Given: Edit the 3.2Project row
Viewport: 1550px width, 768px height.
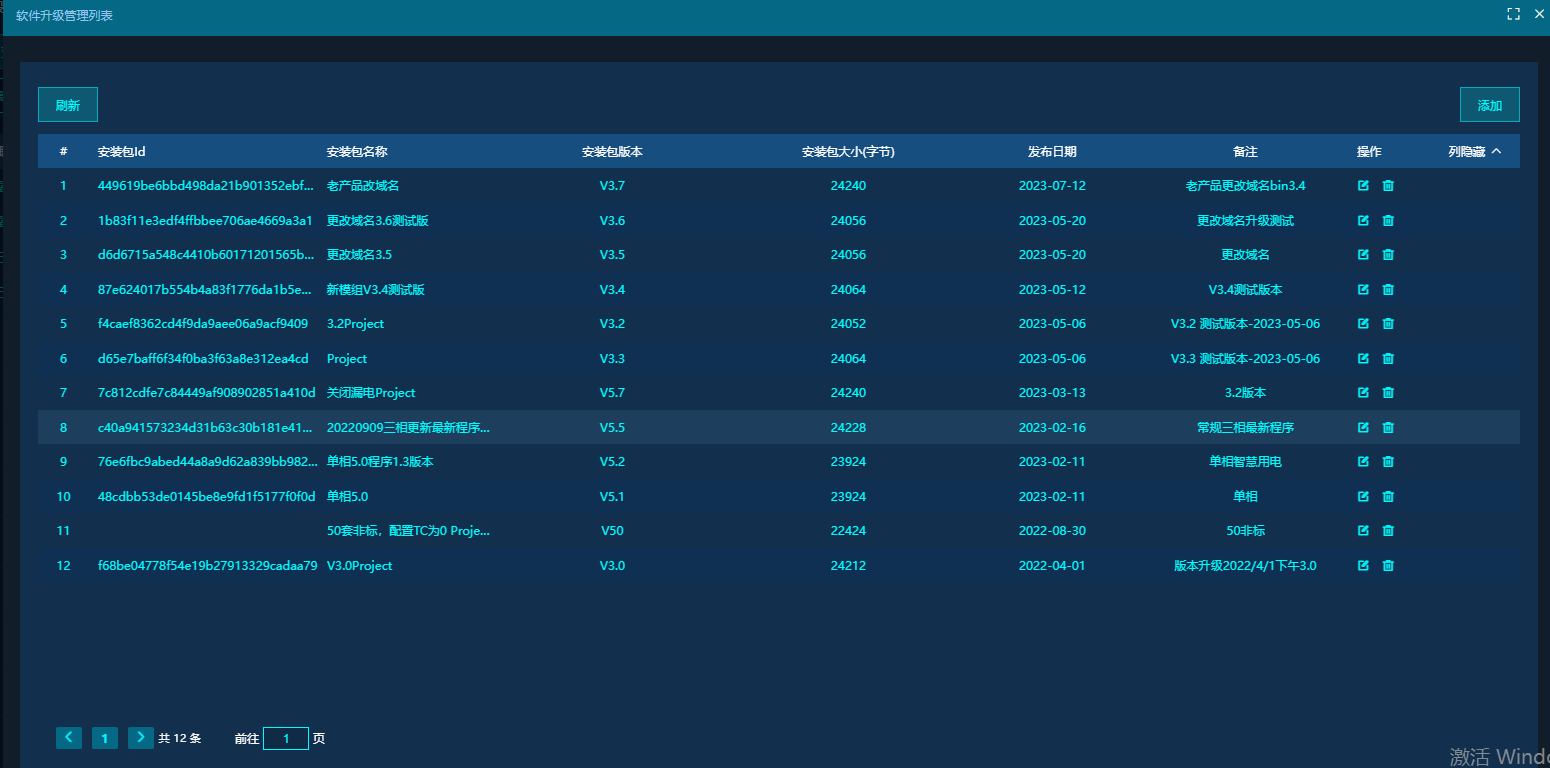Looking at the screenshot, I should [x=1363, y=324].
